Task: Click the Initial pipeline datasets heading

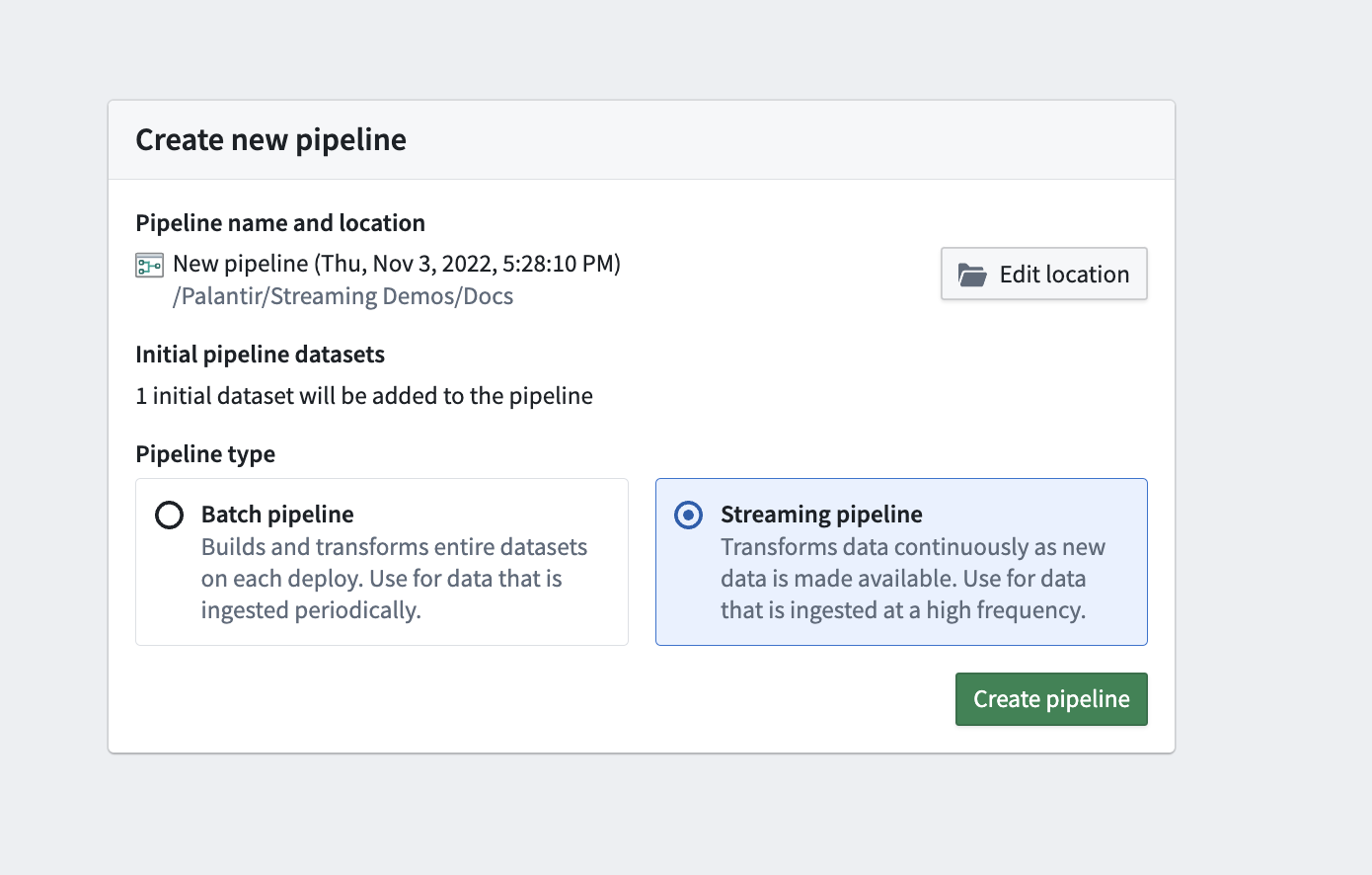Action: (260, 354)
